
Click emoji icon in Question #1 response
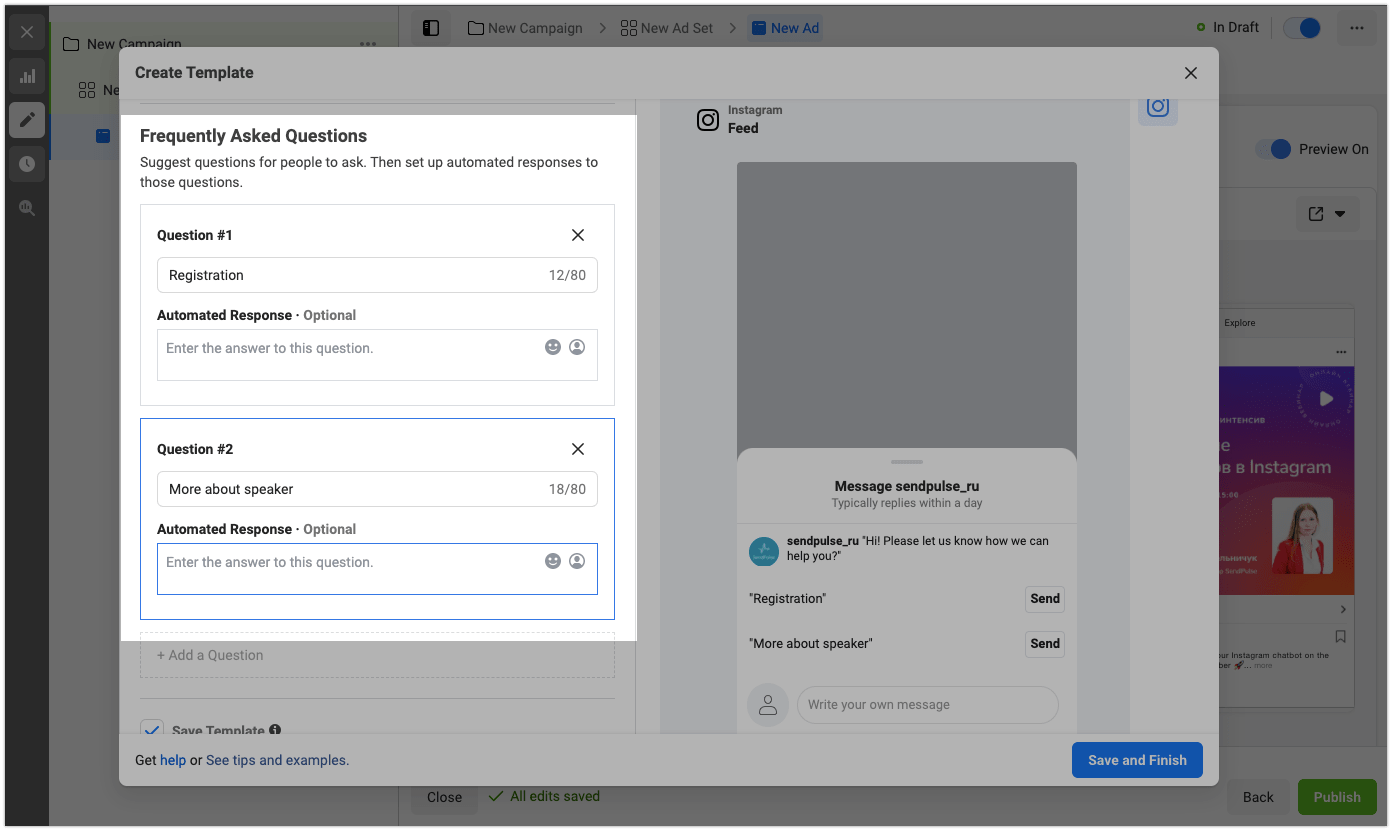(x=553, y=347)
